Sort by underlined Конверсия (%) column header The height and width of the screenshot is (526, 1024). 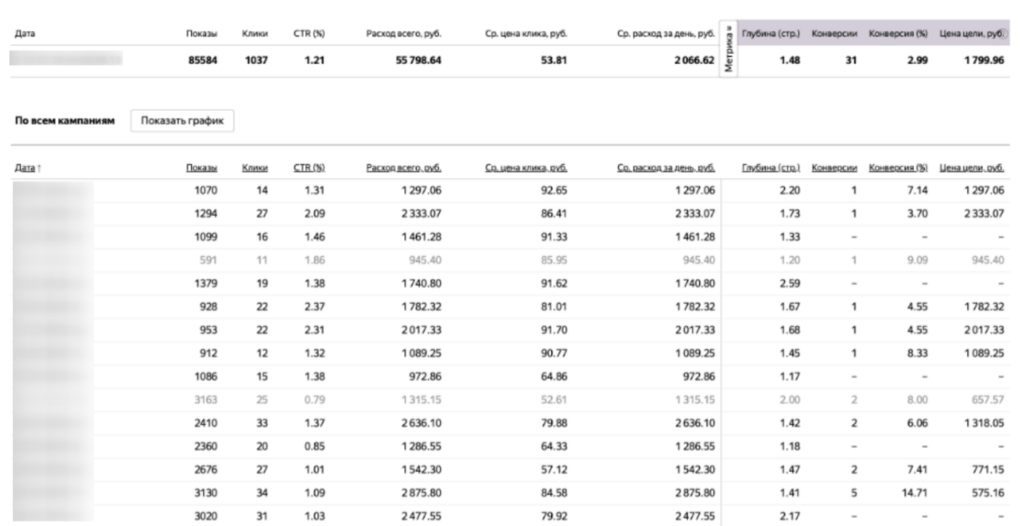[x=898, y=167]
